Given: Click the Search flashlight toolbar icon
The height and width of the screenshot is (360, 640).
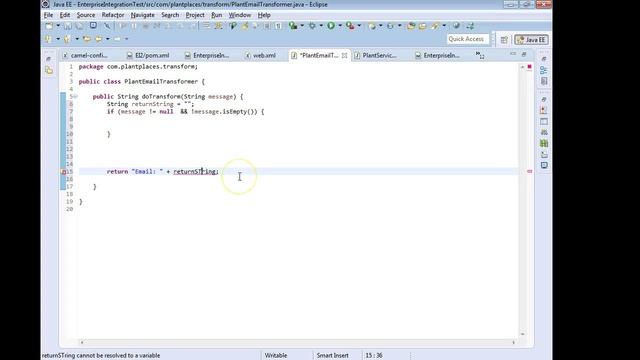Looking at the screenshot, I should [x=436, y=26].
